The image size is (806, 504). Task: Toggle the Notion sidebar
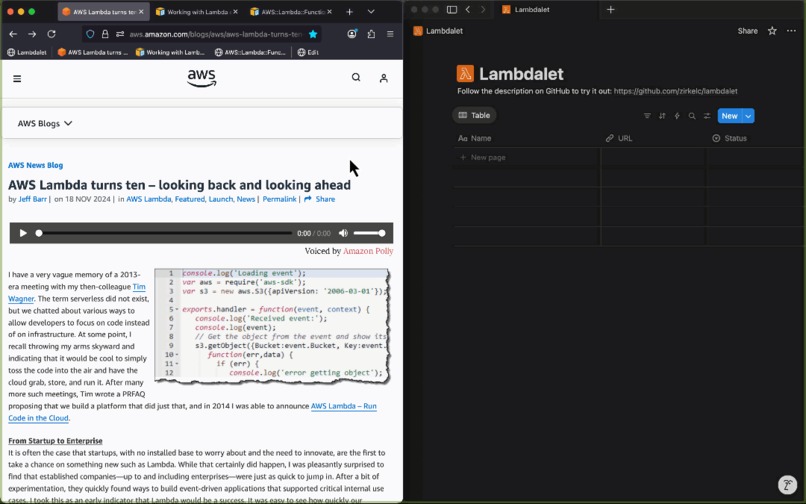(x=452, y=9)
